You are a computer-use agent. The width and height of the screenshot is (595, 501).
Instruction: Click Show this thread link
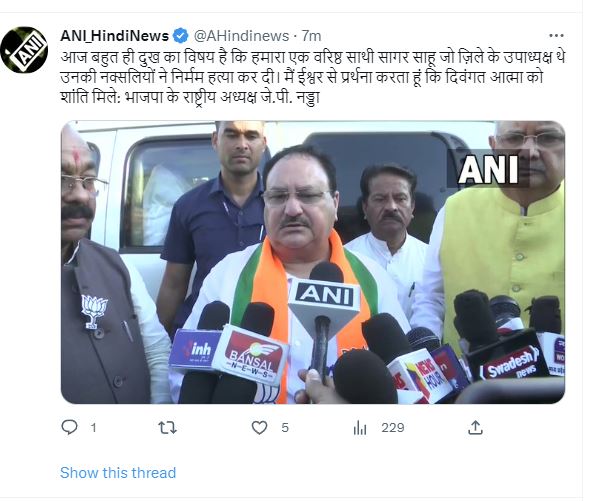click(x=118, y=473)
